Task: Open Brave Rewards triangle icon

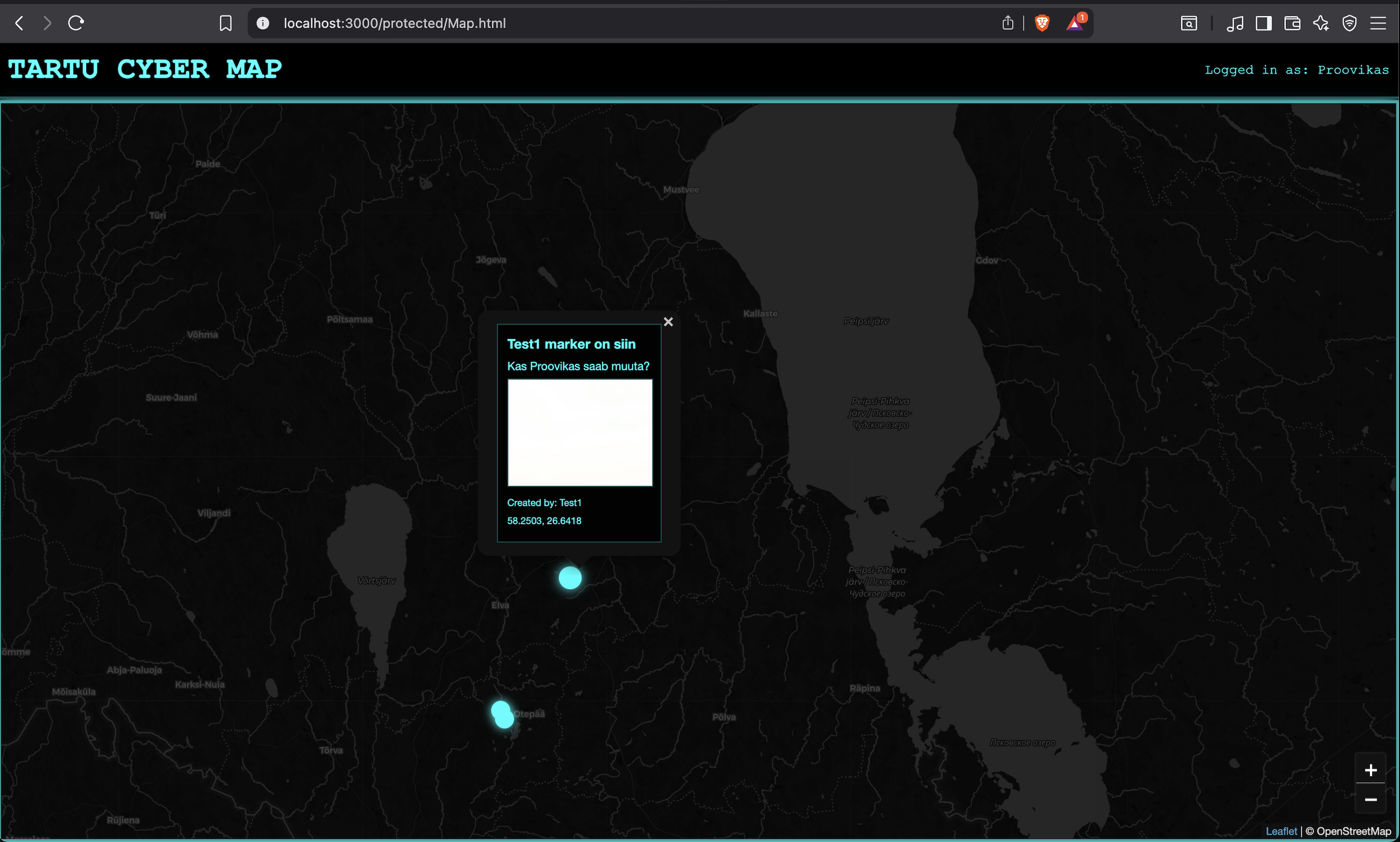Action: (x=1075, y=23)
